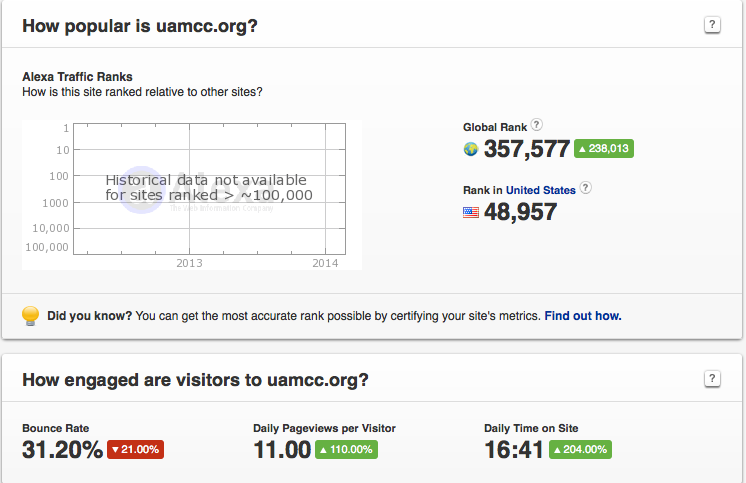Click the 31.20% bounce rate value

coord(62,450)
